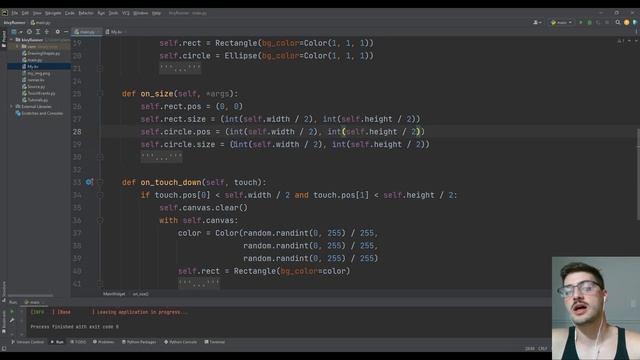
Task: Click the select opened file target icon
Action: coord(29,31)
